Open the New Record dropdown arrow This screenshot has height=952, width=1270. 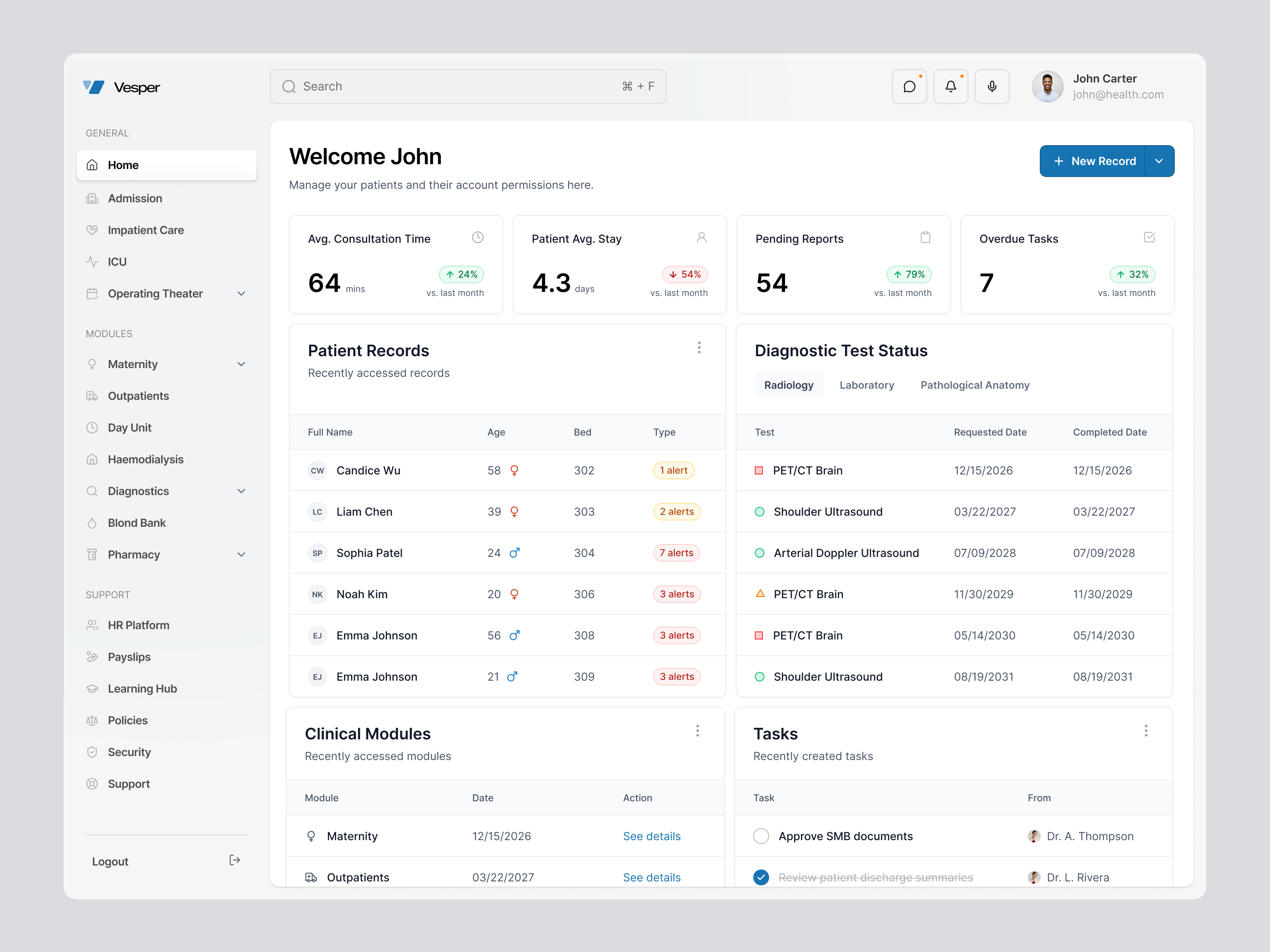pos(1158,161)
